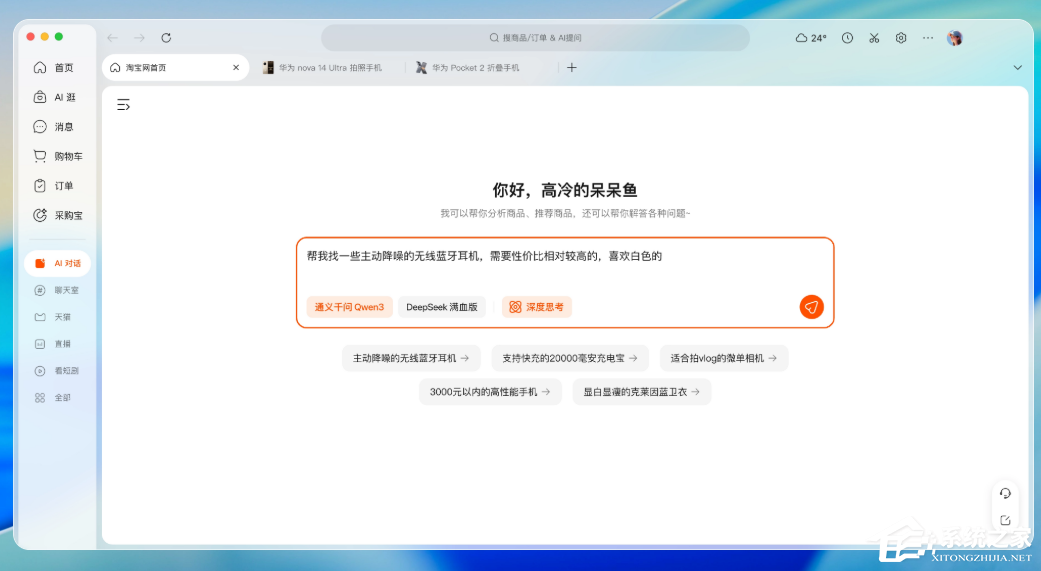
Task: Open the history clock icon
Action: pos(847,38)
